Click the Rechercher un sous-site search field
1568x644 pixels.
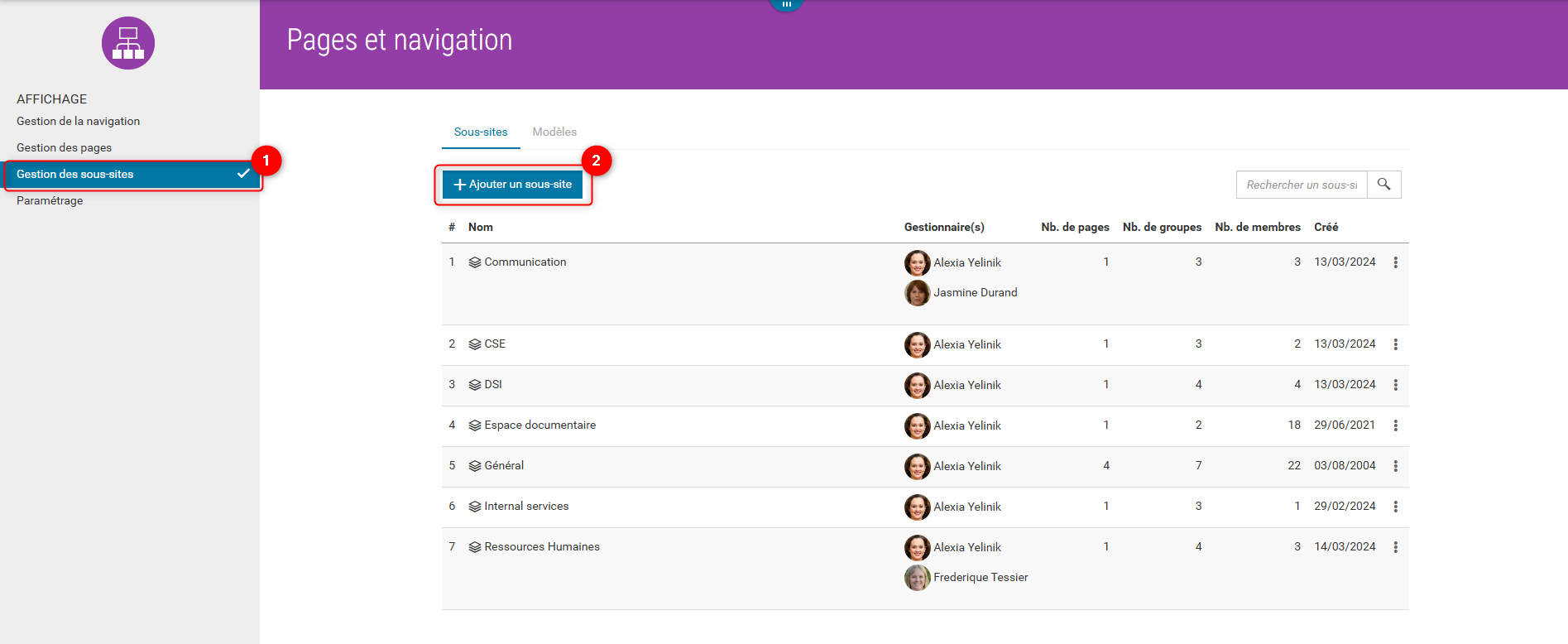click(1301, 185)
